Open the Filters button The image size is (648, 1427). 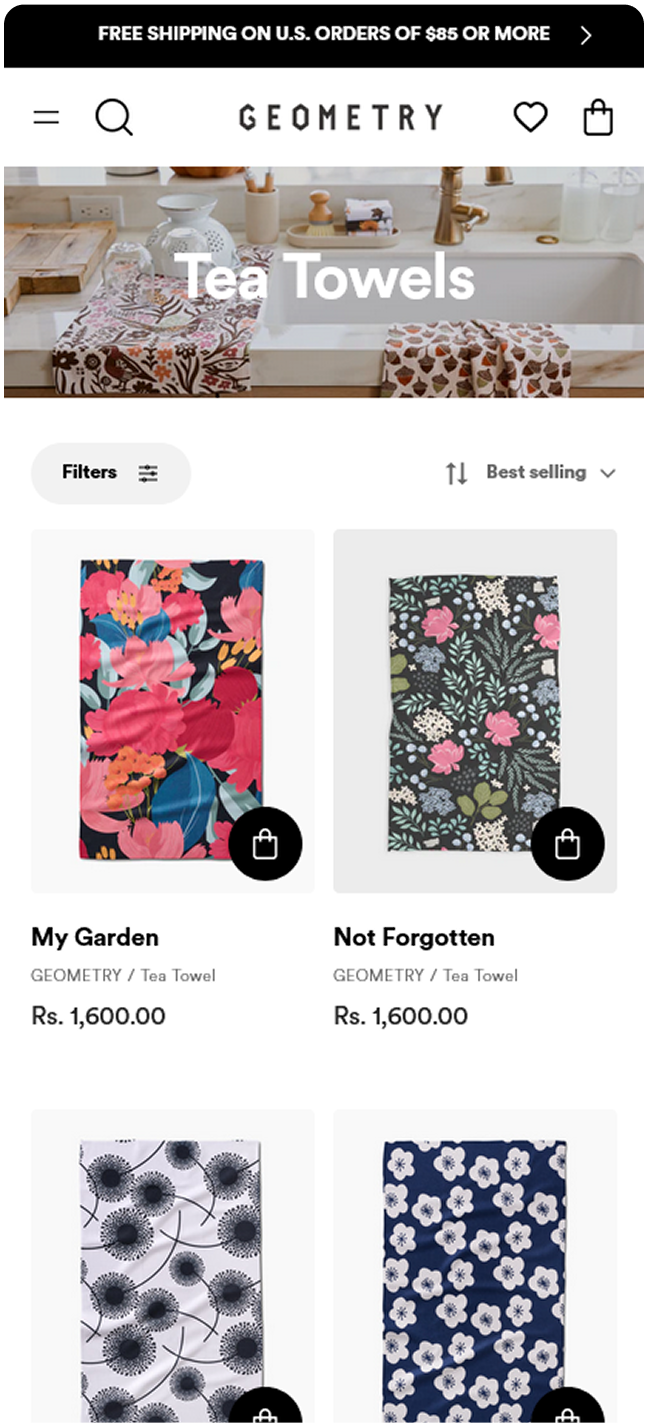pyautogui.click(x=90, y=472)
